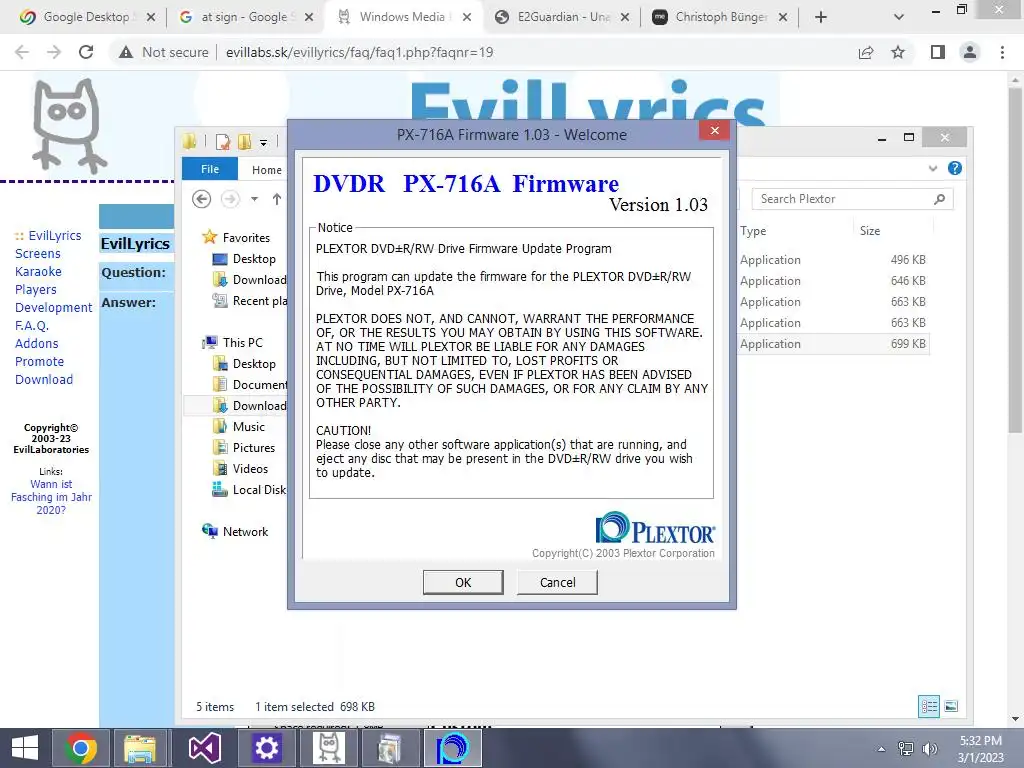Select the 699 KB Application file row
1024x768 pixels.
click(x=833, y=344)
